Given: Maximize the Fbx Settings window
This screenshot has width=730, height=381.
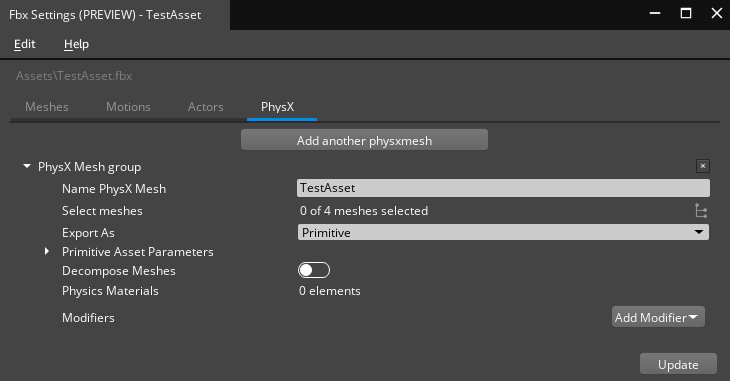Looking at the screenshot, I should [686, 14].
